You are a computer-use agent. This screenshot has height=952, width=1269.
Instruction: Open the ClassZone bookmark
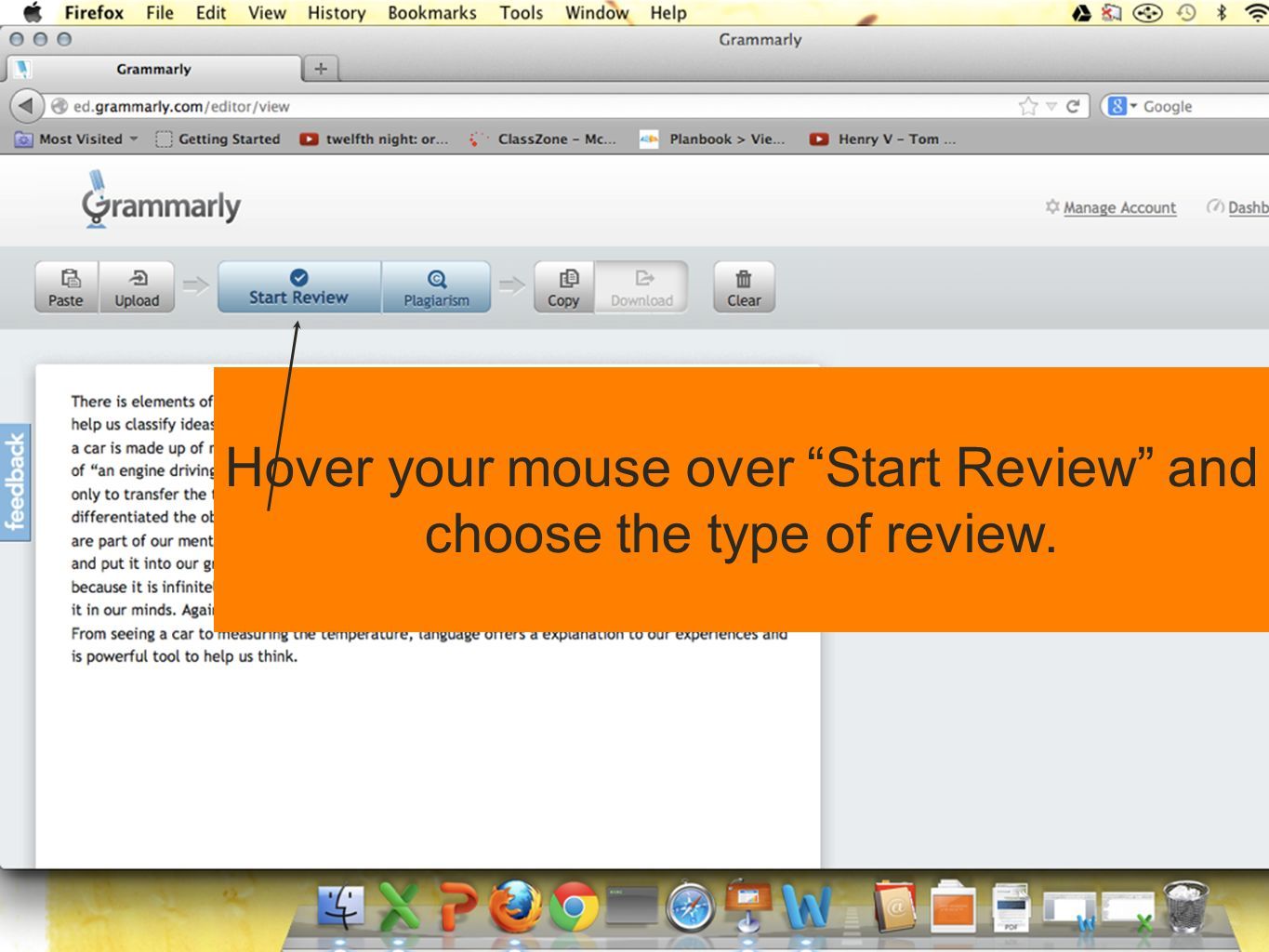(x=544, y=139)
